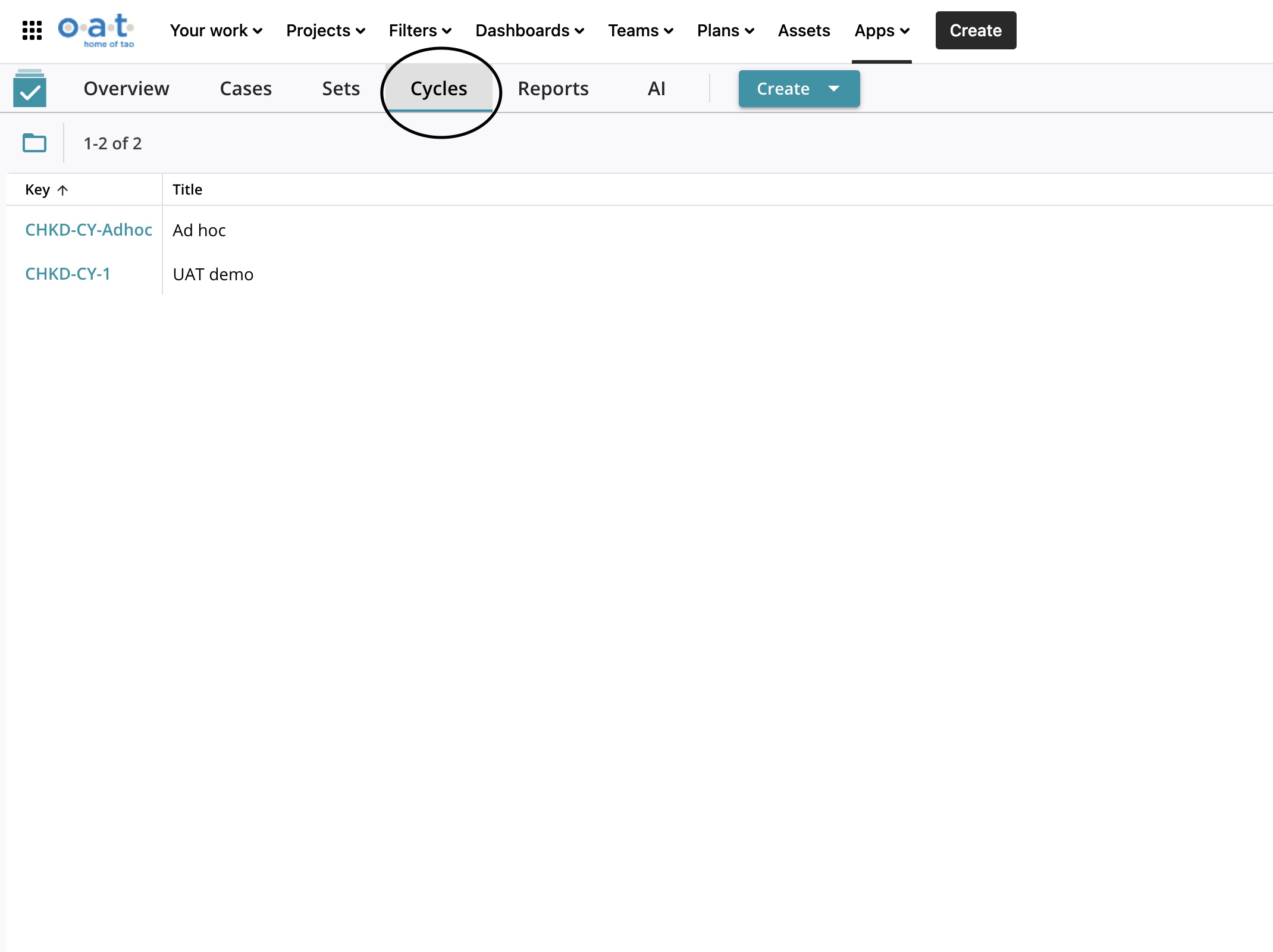Open the CHKD-CY-1 cycle link
This screenshot has width=1273, height=952.
[68, 274]
